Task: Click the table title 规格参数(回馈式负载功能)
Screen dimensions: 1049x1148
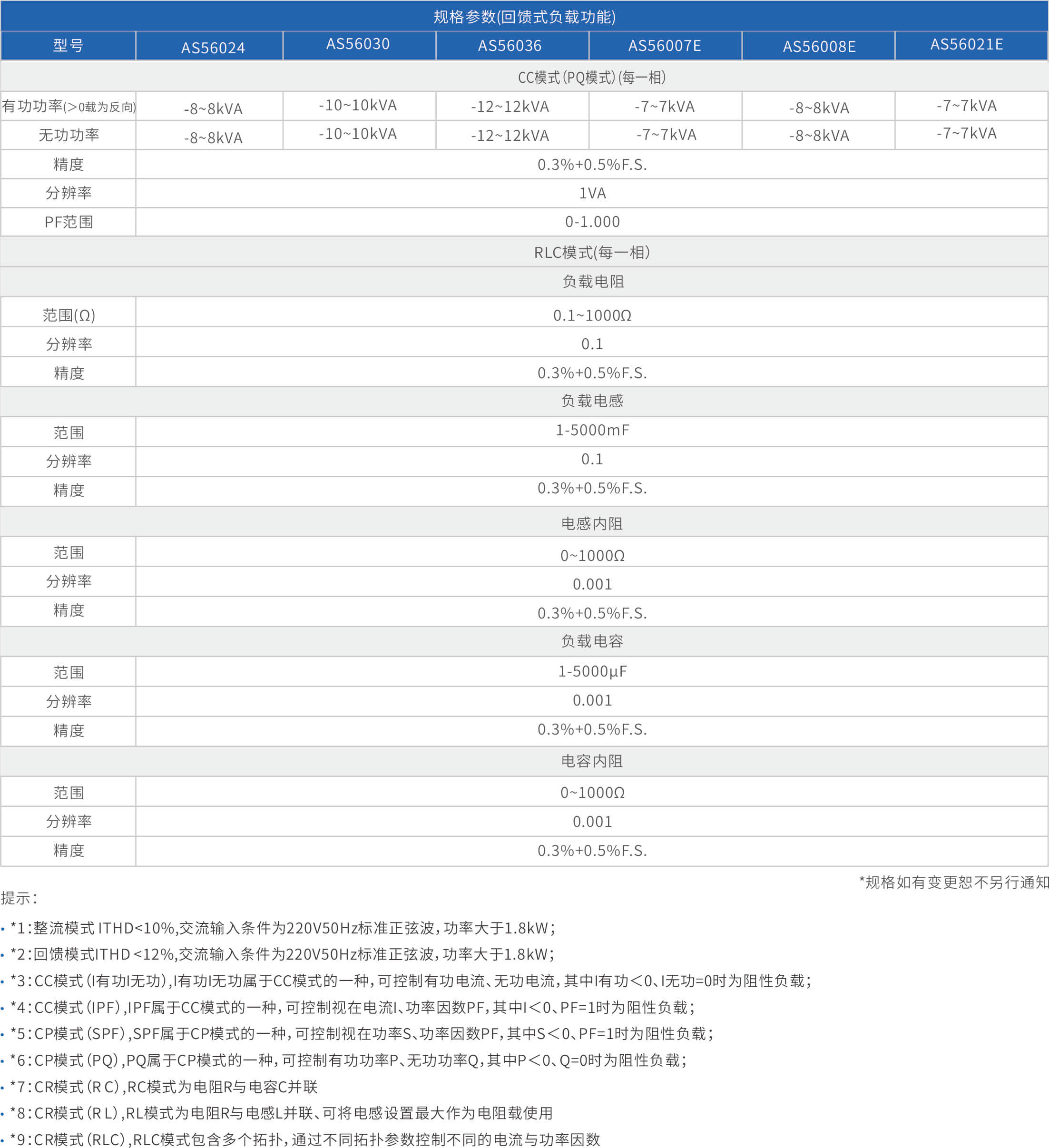Action: tap(524, 17)
